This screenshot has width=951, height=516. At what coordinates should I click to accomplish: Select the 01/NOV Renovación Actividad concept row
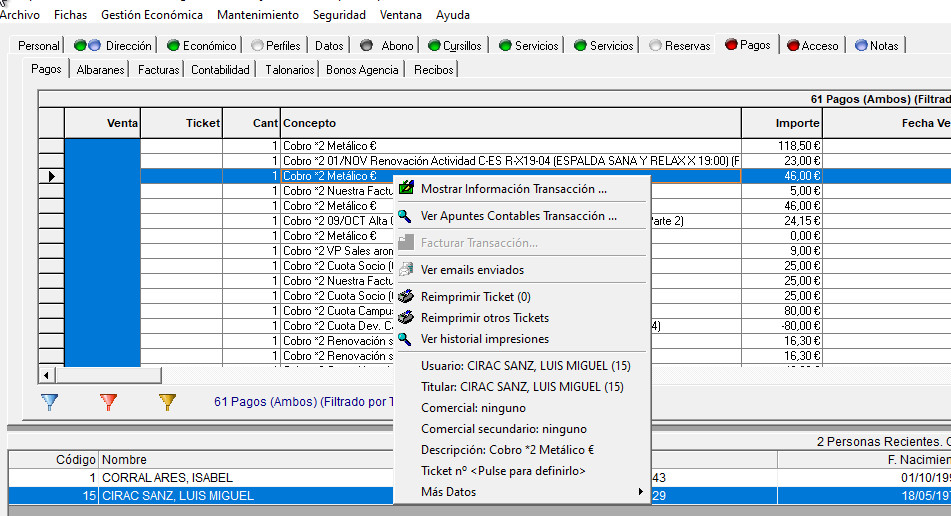point(511,161)
